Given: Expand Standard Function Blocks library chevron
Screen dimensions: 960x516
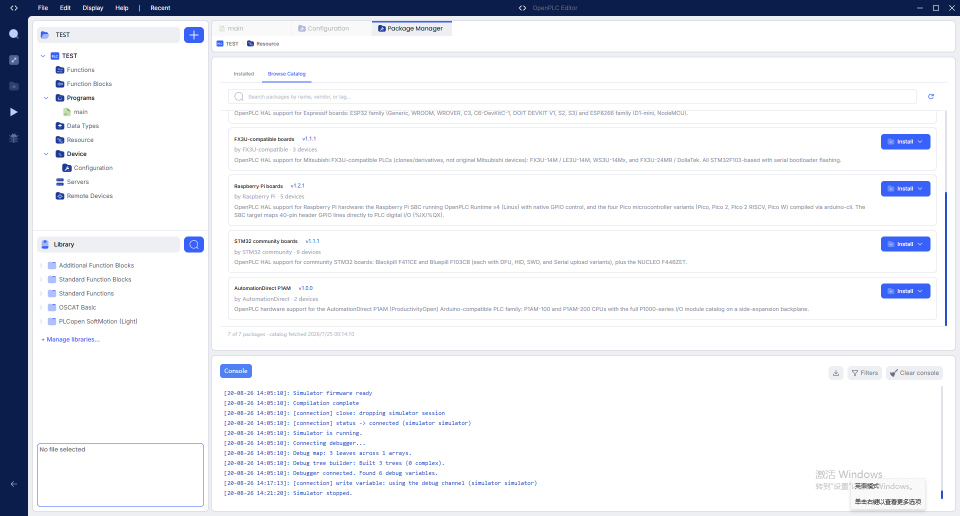Looking at the screenshot, I should [41, 280].
